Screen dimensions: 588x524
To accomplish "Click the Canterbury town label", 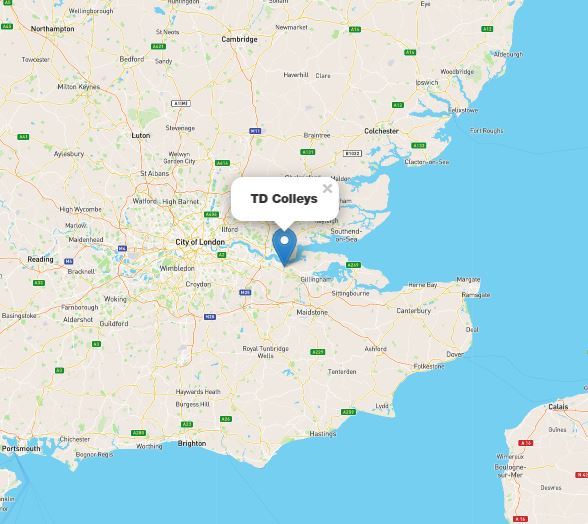I will pyautogui.click(x=414, y=311).
